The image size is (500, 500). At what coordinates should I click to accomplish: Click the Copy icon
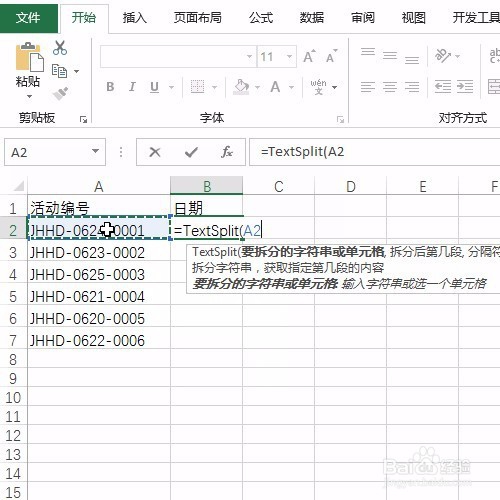pos(59,71)
